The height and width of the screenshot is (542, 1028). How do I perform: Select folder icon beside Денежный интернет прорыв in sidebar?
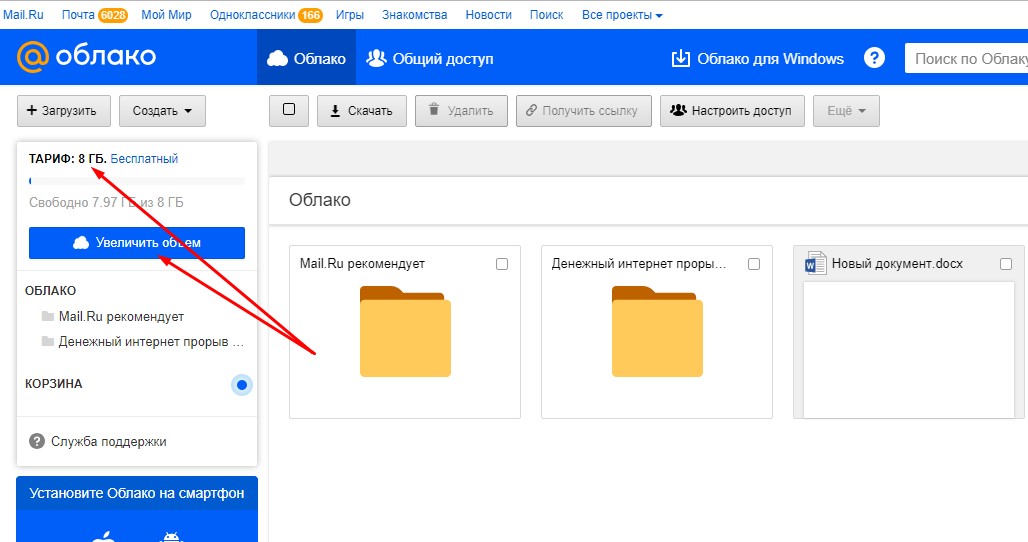47,341
